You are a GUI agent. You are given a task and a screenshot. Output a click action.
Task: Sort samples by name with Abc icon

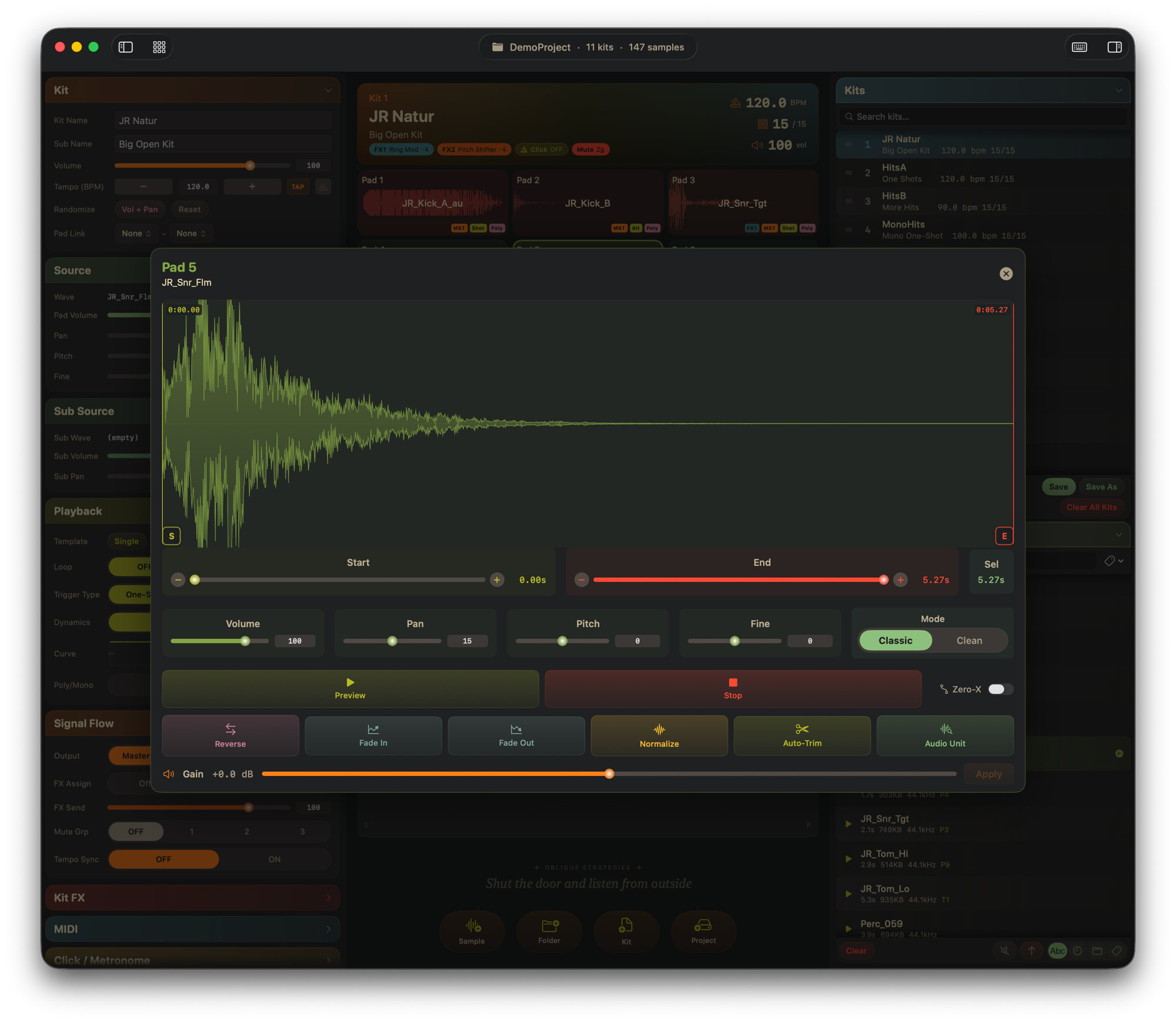(1057, 951)
